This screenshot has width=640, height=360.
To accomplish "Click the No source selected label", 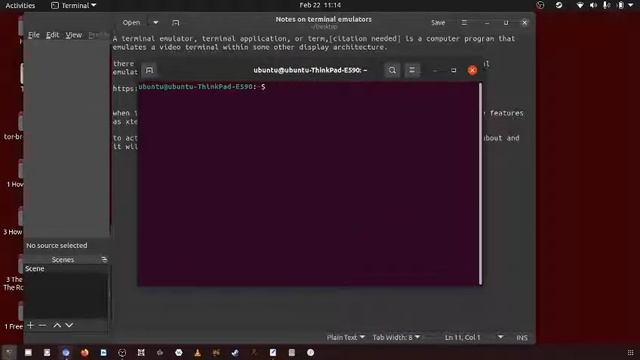I will click(57, 245).
